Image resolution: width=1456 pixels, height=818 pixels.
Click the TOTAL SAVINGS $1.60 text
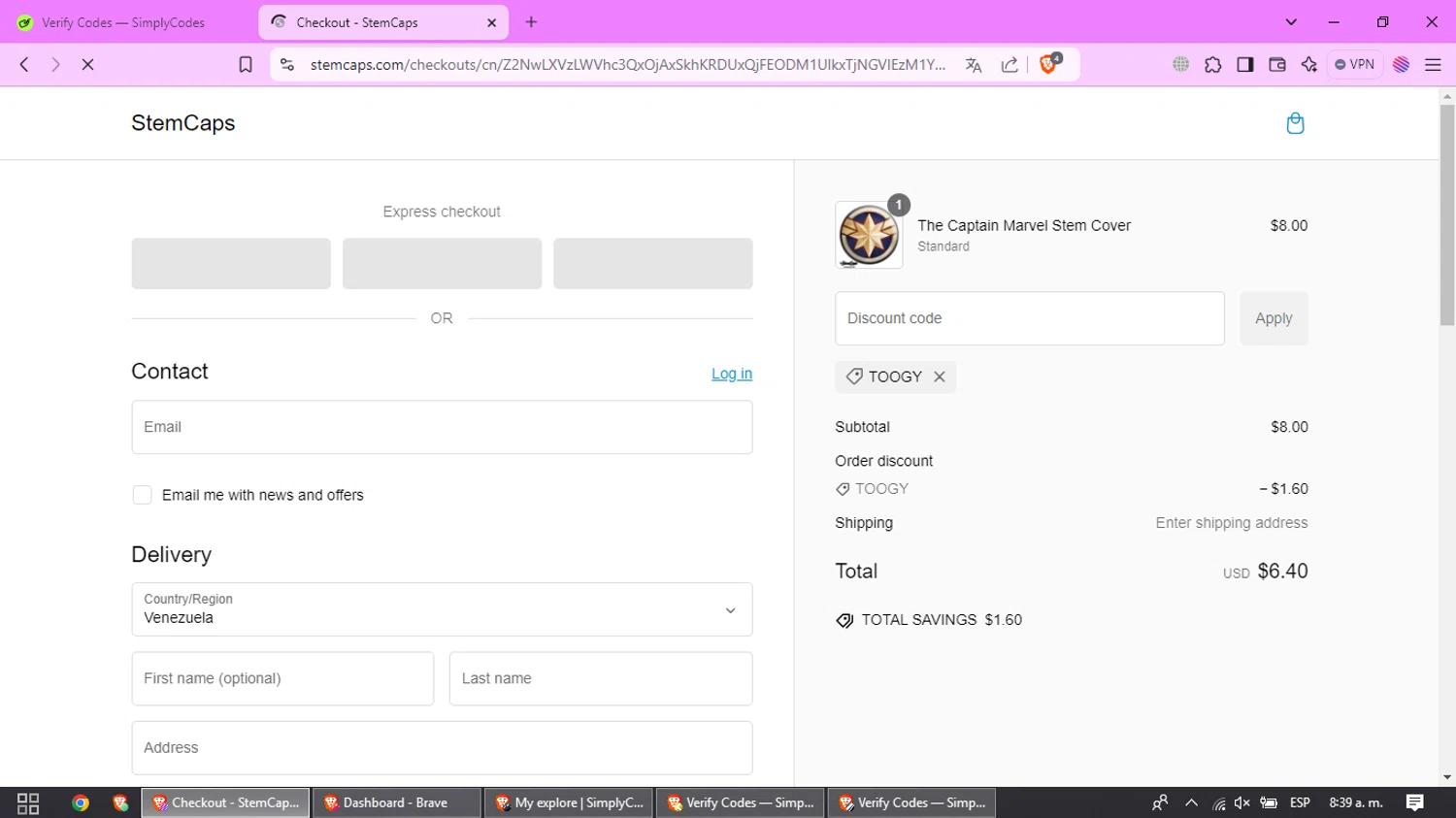tap(942, 620)
